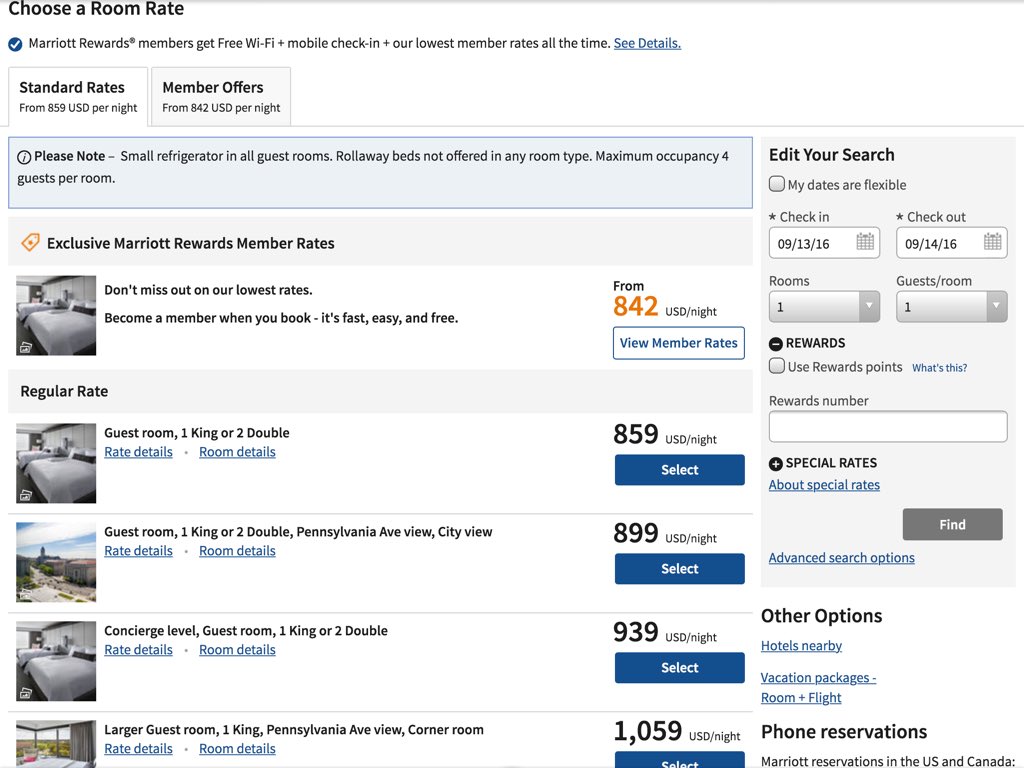Screen dimensions: 1024x768
Task: Click the Rewards number input field
Action: [x=888, y=427]
